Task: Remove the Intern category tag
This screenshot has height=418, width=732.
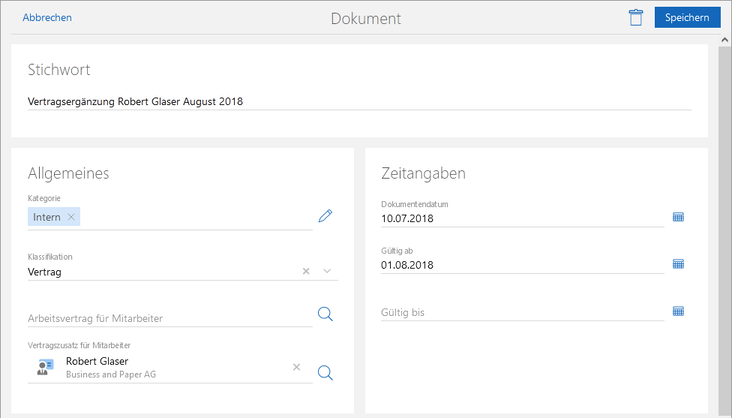Action: coord(71,217)
